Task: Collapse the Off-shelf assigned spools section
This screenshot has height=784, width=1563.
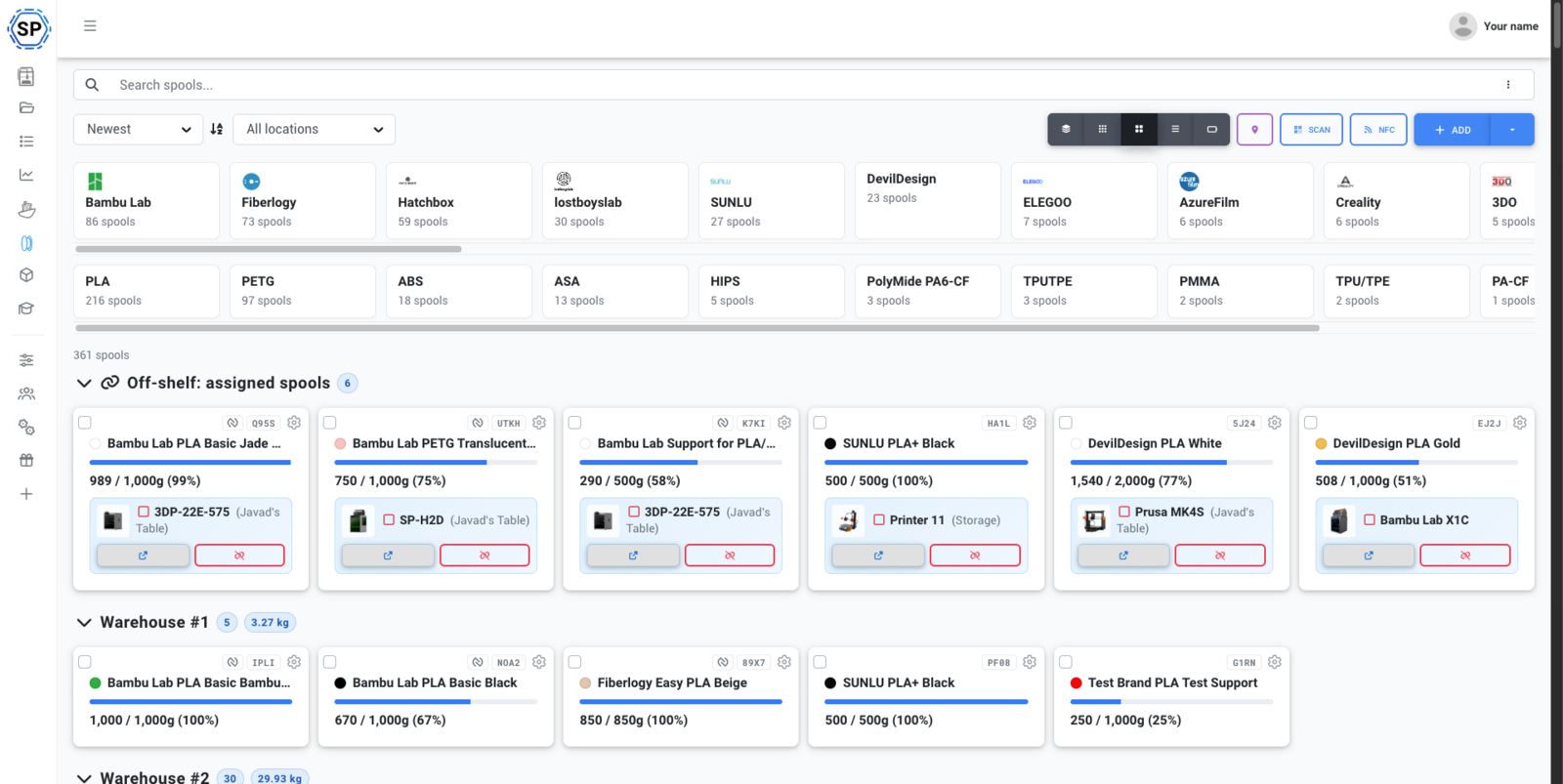Action: pyautogui.click(x=84, y=383)
